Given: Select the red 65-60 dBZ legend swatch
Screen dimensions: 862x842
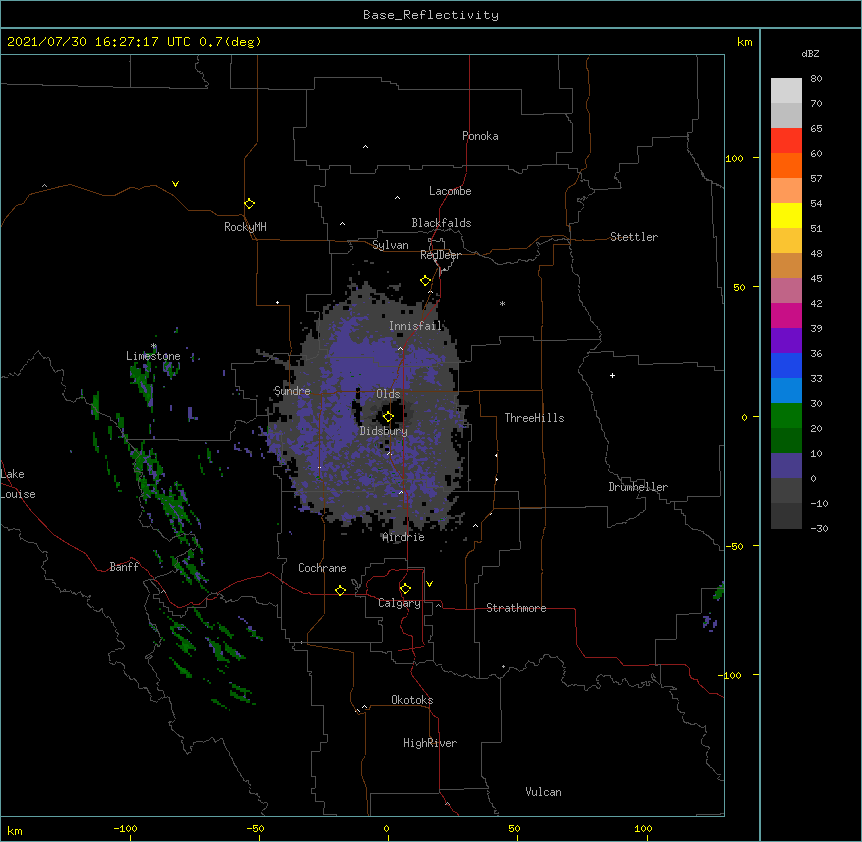Looking at the screenshot, I should point(786,140).
